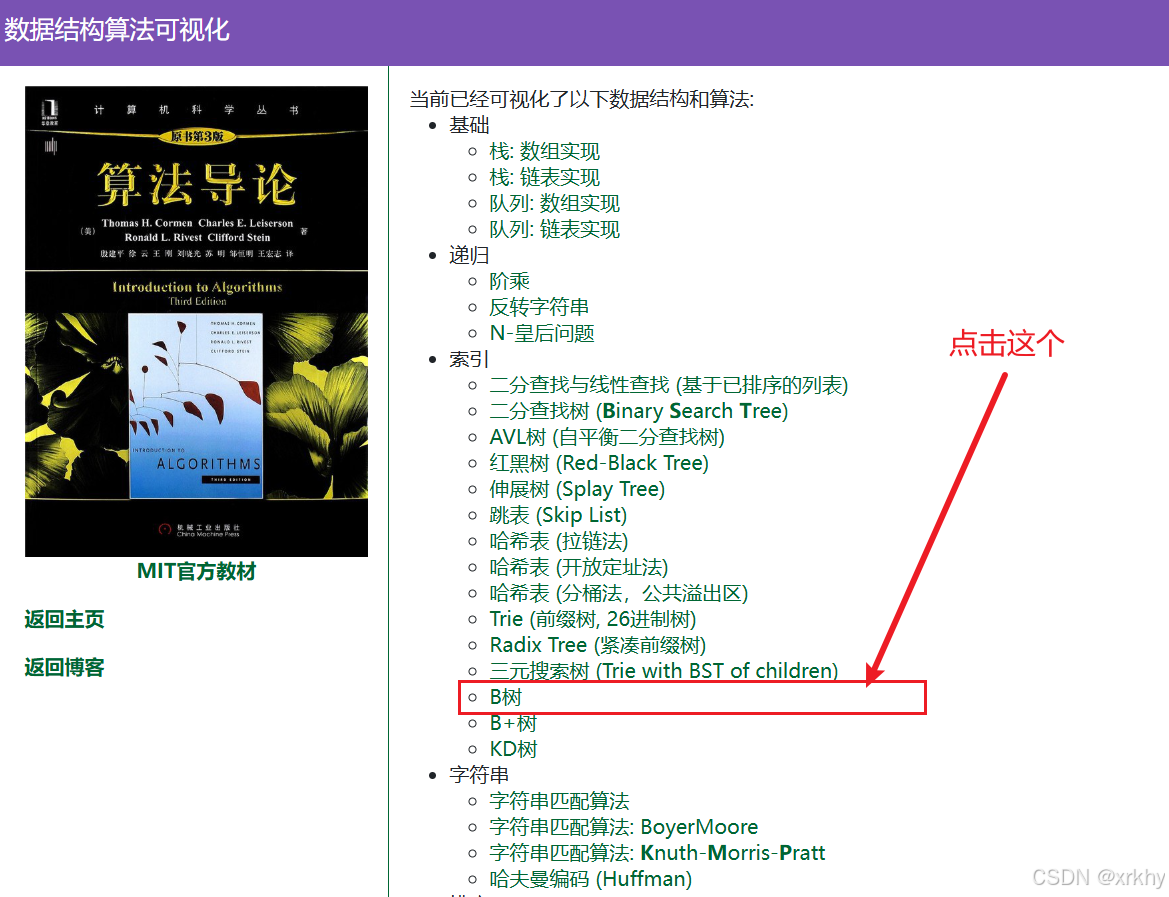Open 红黑树 (Red-Black Tree) link
This screenshot has height=897, width=1169.
click(599, 463)
